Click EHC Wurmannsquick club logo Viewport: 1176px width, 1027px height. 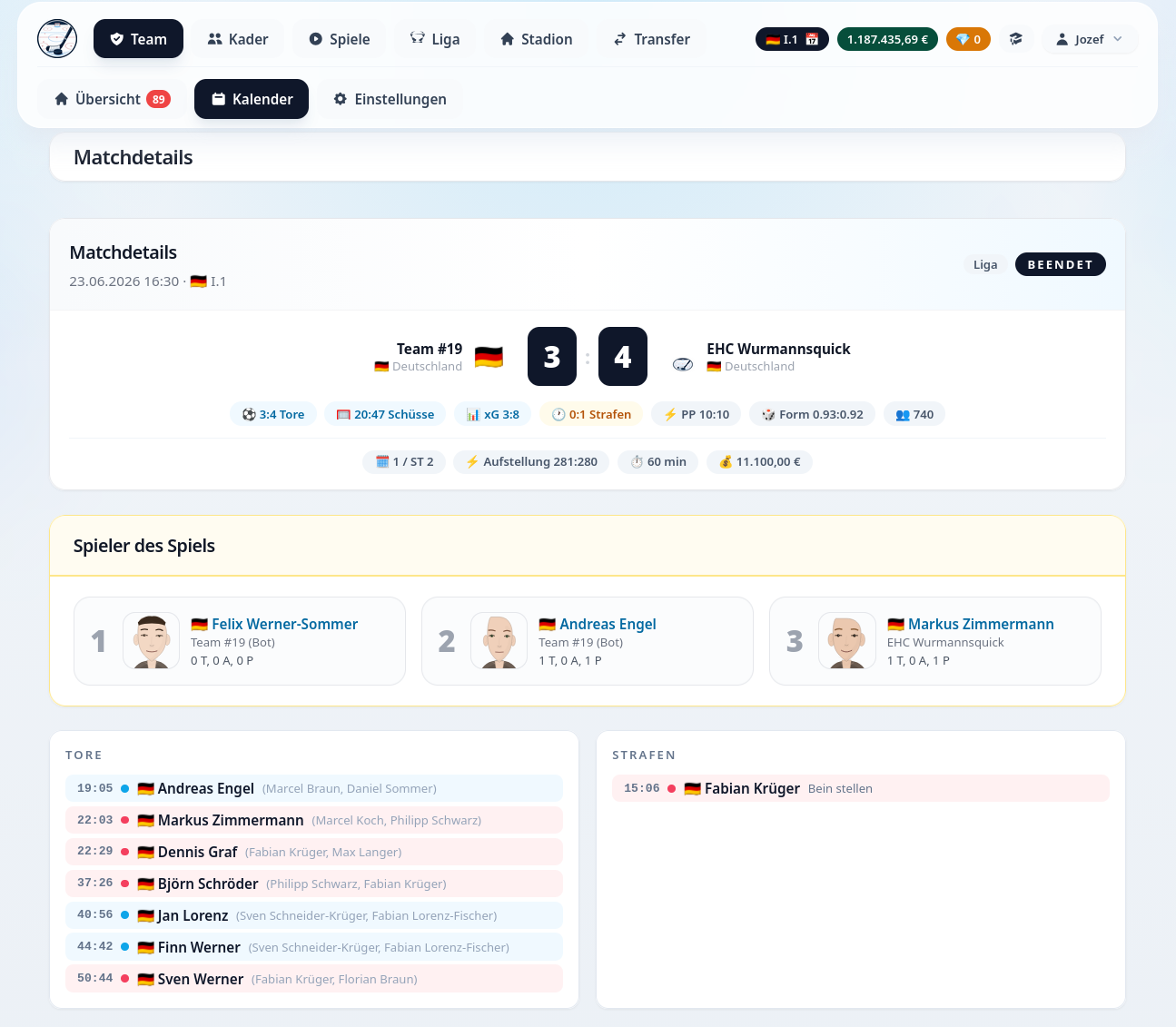click(x=683, y=364)
